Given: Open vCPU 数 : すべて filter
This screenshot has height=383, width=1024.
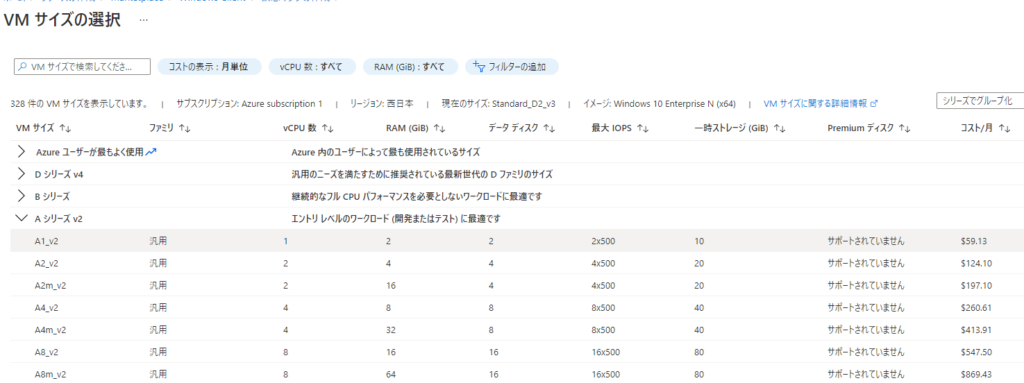Looking at the screenshot, I should 312,67.
